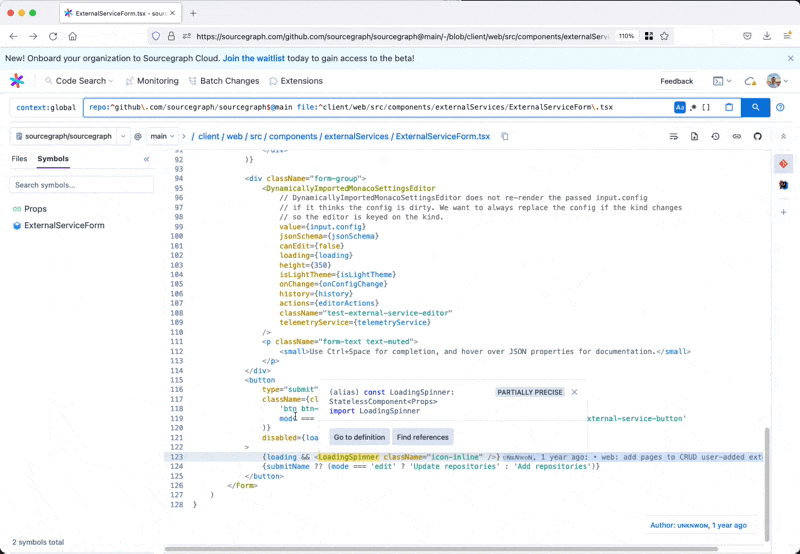
Task: Click horizontal scrollbar at bottom
Action: [x=441, y=549]
